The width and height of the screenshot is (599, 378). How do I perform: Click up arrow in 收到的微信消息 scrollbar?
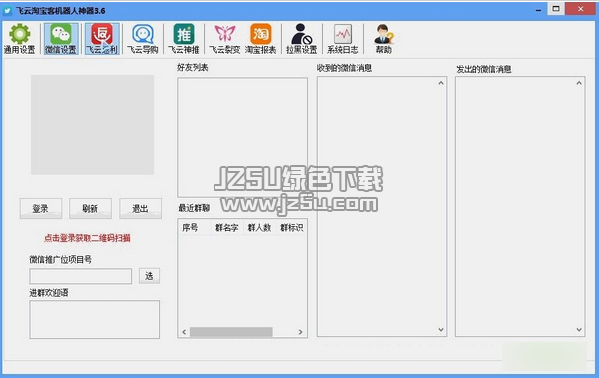click(x=441, y=83)
